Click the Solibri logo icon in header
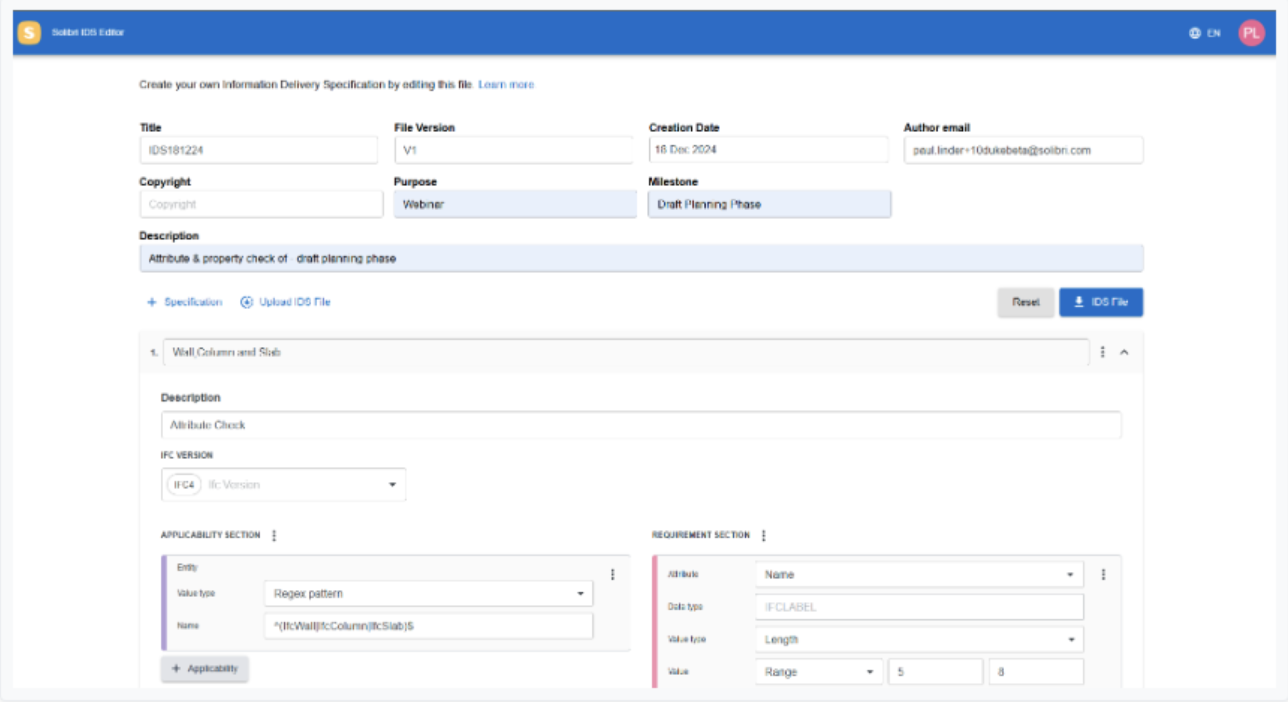1288x702 pixels. click(x=29, y=32)
